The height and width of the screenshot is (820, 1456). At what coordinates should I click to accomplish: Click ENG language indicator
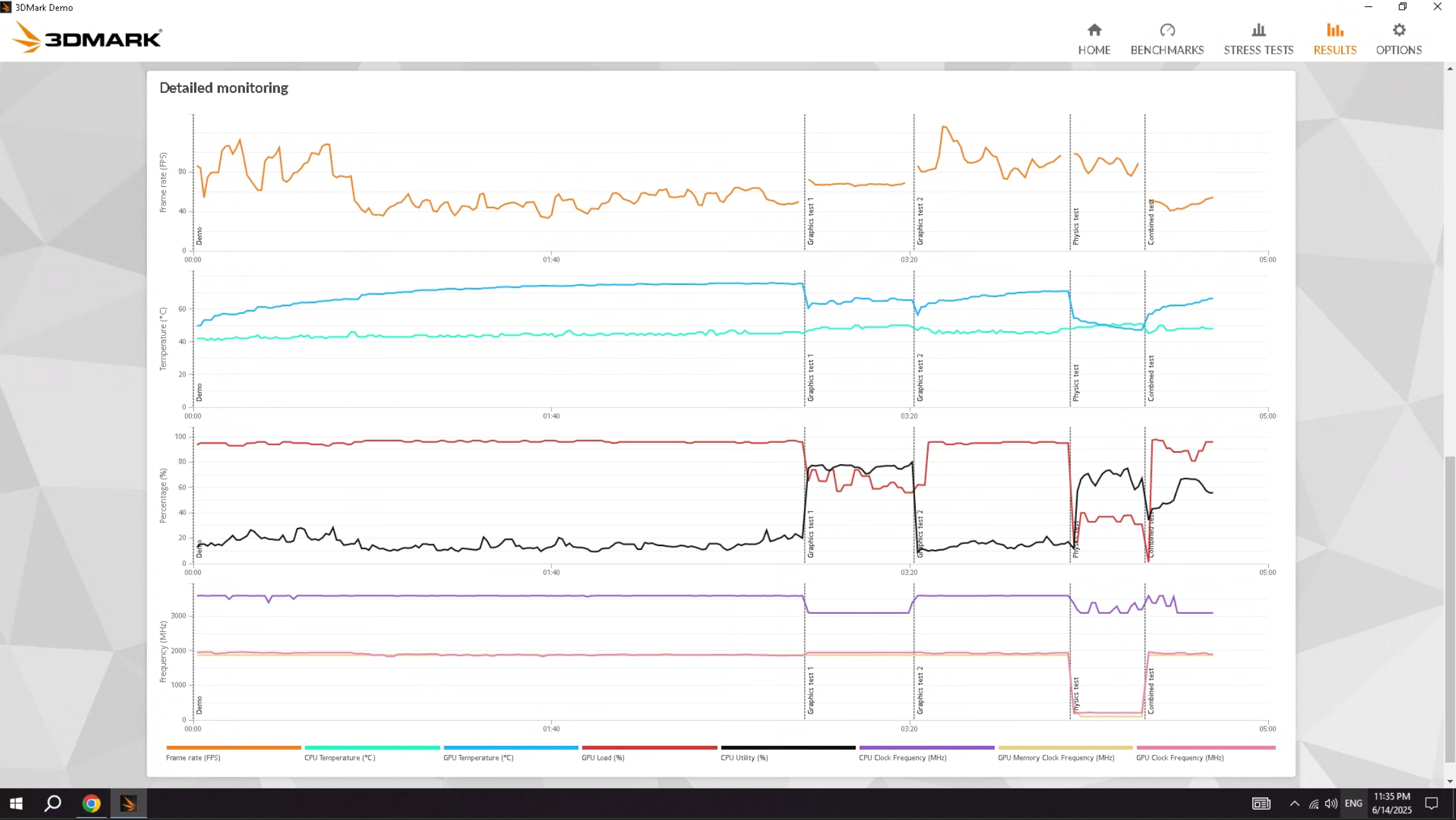click(1353, 803)
